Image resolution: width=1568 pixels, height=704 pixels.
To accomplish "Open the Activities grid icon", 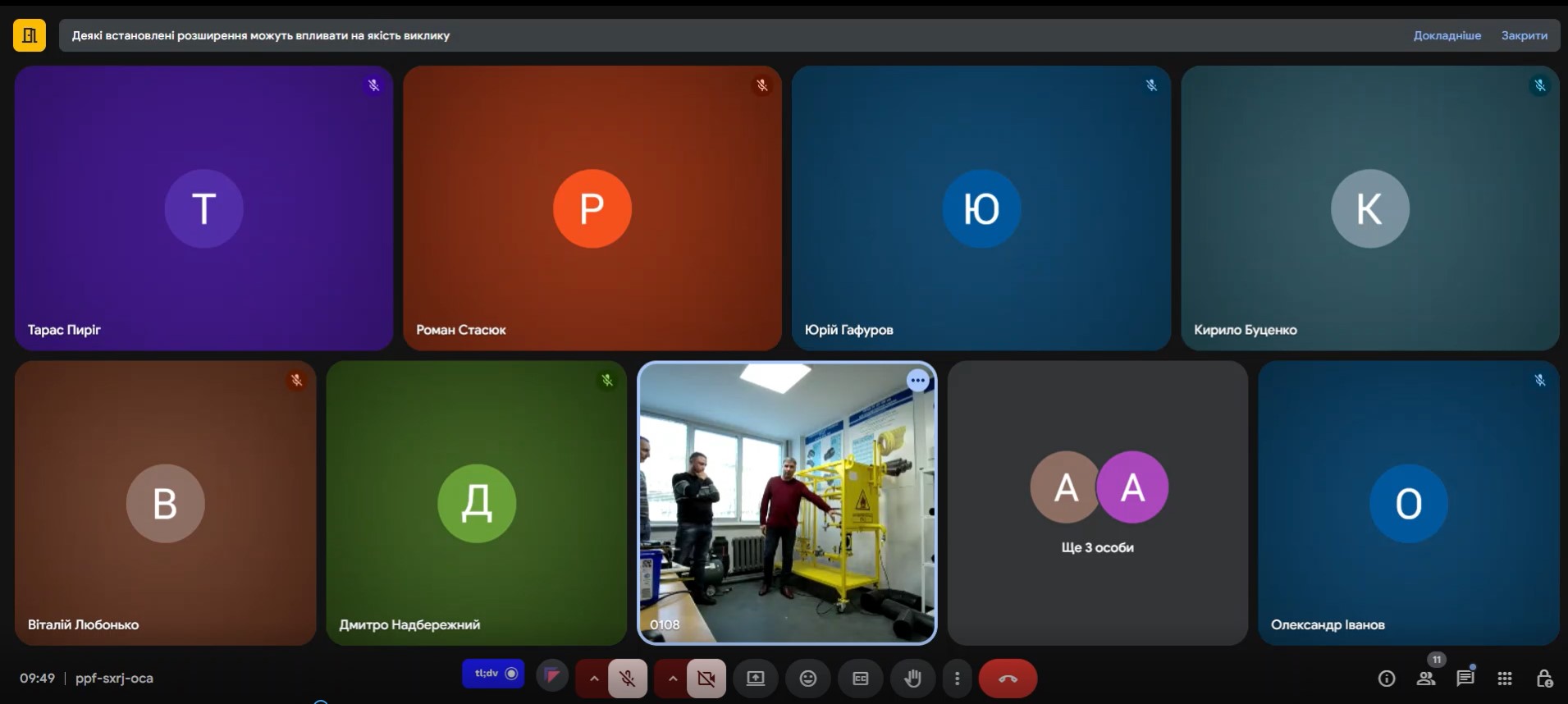I will [x=1504, y=679].
